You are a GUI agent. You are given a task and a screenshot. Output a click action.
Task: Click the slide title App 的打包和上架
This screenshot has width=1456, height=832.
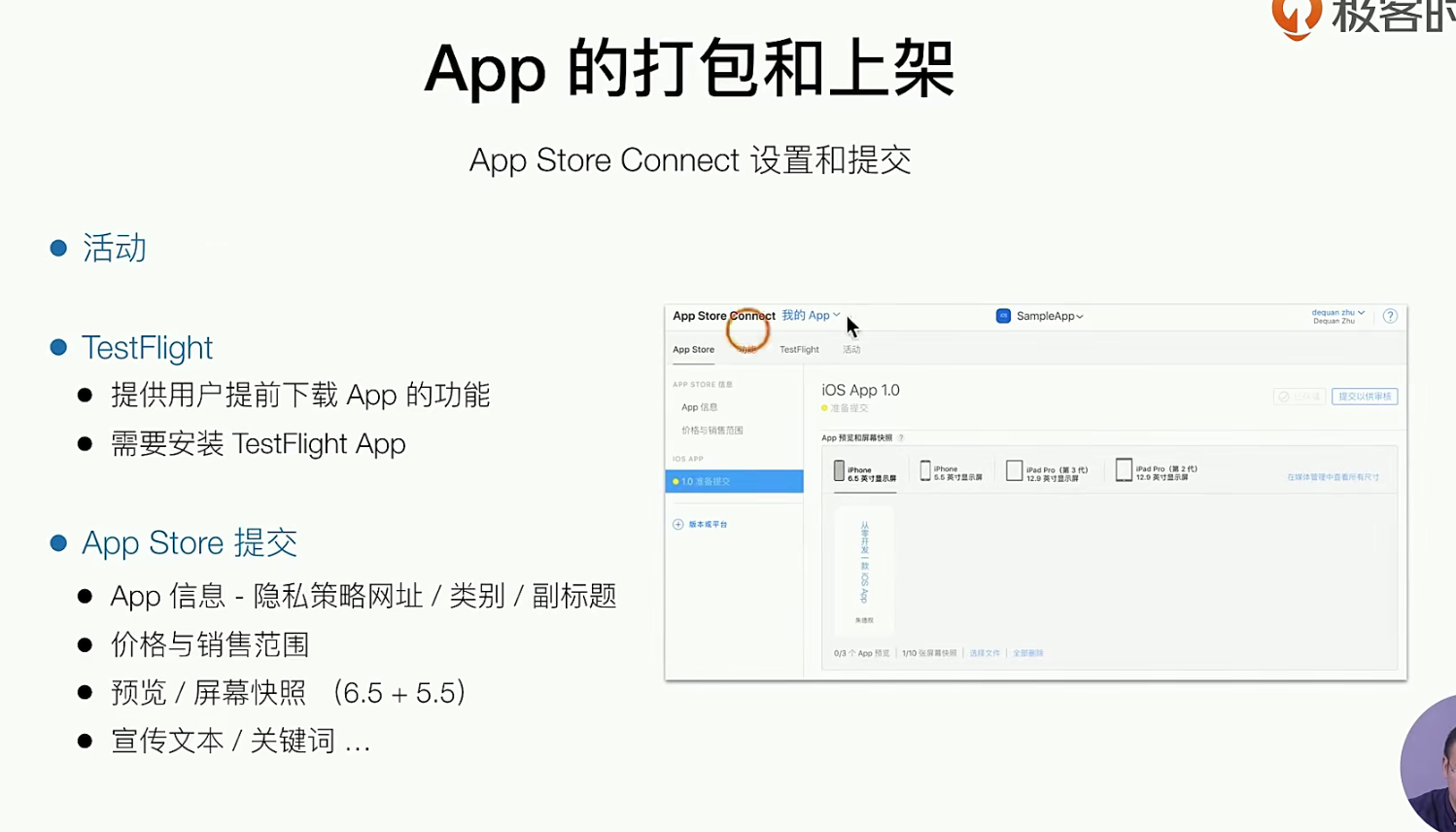(689, 69)
